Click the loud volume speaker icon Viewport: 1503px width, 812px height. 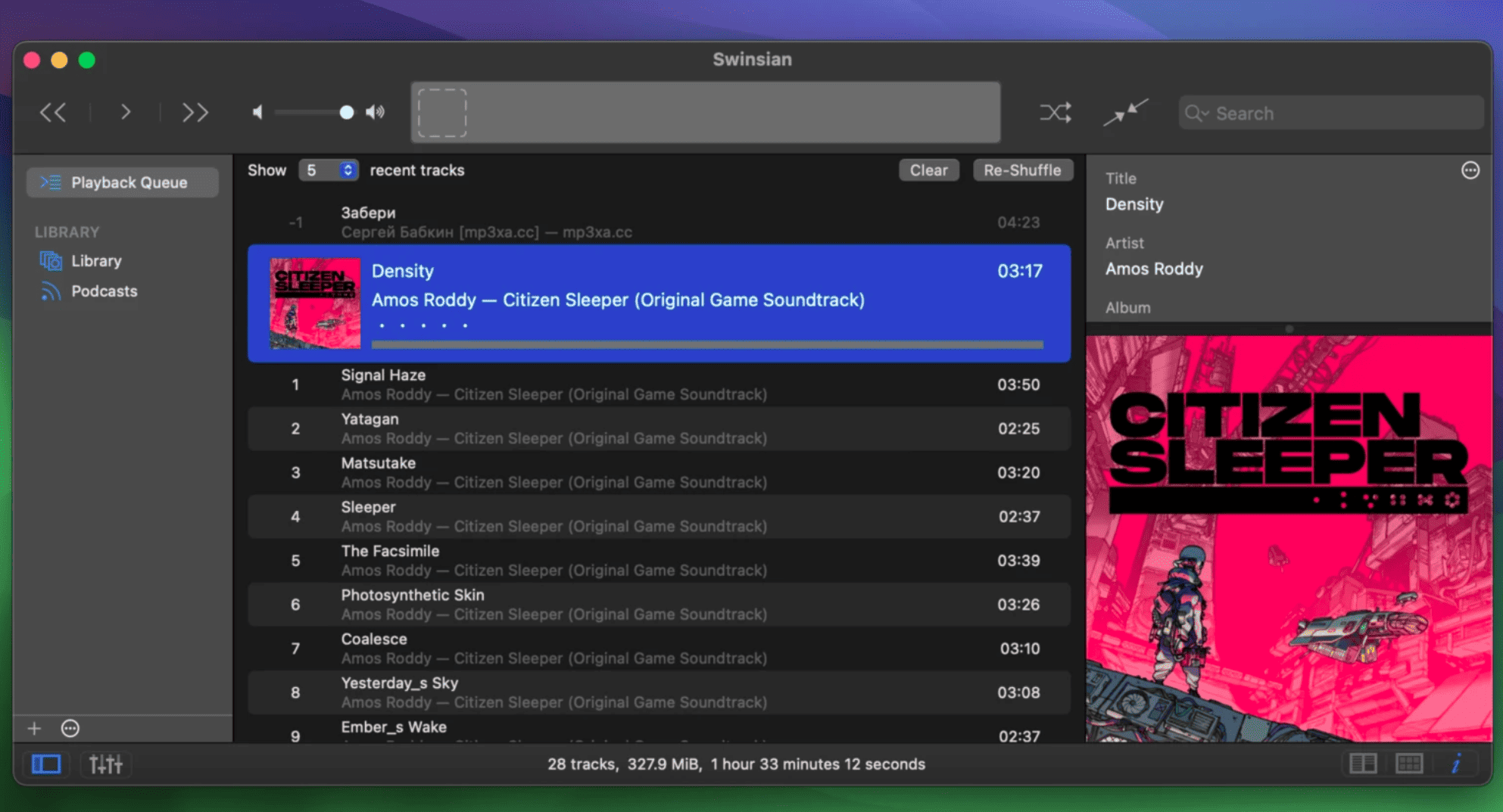click(x=375, y=113)
